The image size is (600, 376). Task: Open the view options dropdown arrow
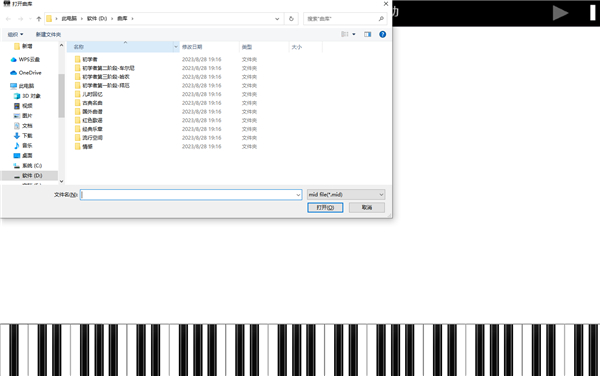354,34
